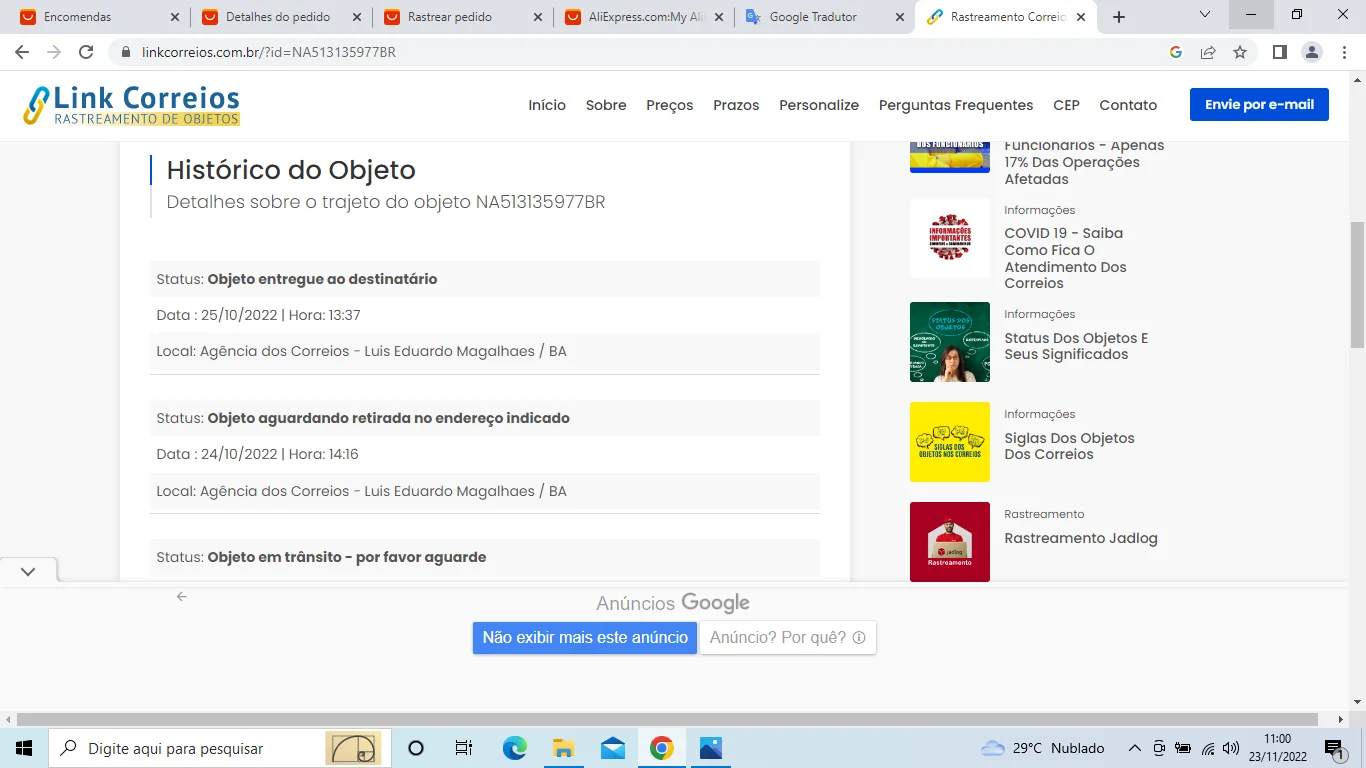The width and height of the screenshot is (1366, 768).
Task: Click the horizontal page scrollbar
Action: click(x=668, y=719)
